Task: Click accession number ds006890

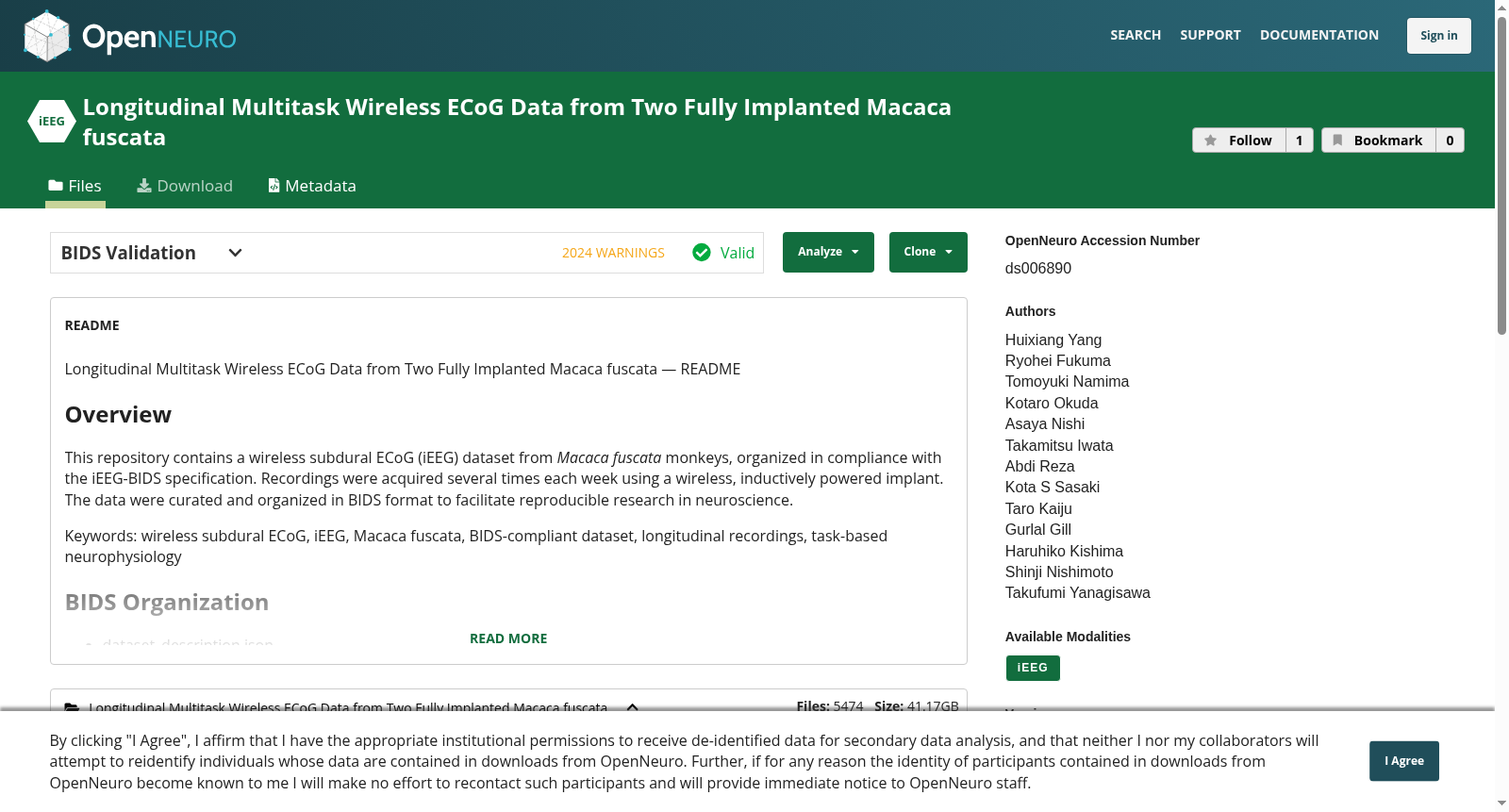Action: pyautogui.click(x=1038, y=269)
